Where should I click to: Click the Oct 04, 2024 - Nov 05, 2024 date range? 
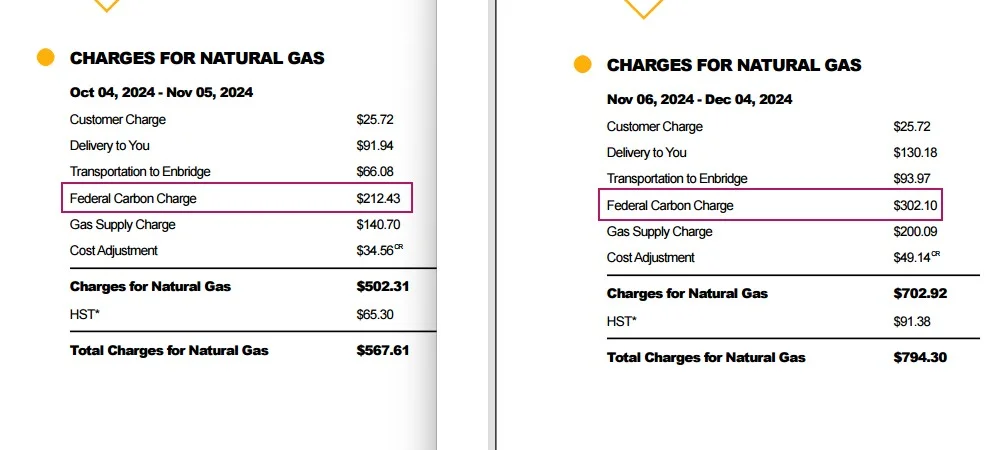click(x=162, y=92)
